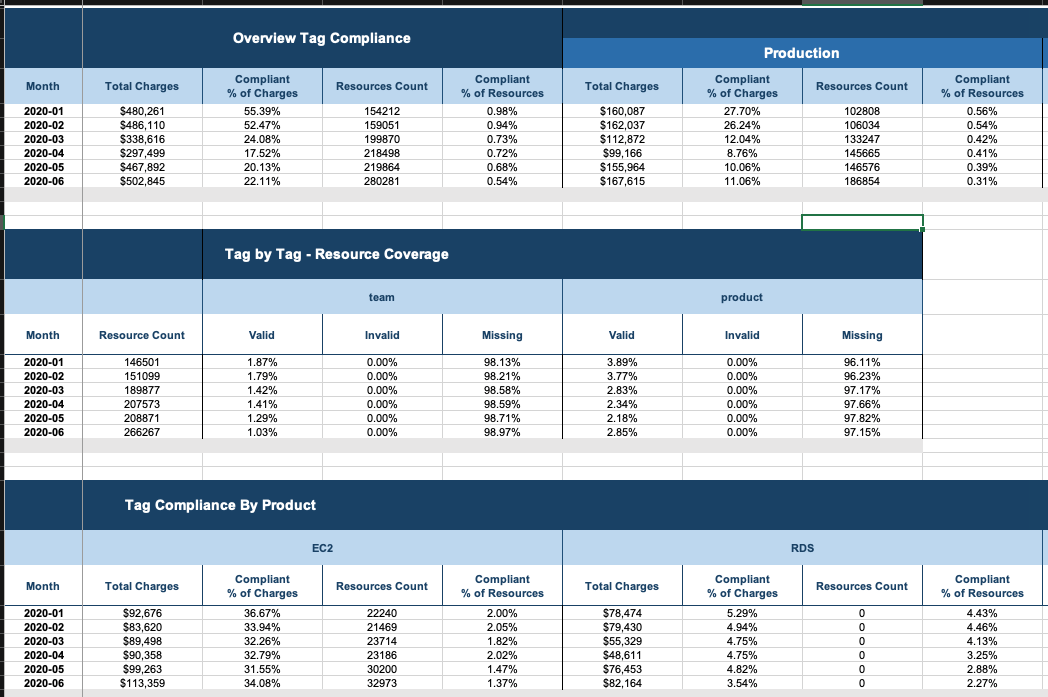
Task: Select the 2020-06 month cell under Overview
Action: pos(43,182)
